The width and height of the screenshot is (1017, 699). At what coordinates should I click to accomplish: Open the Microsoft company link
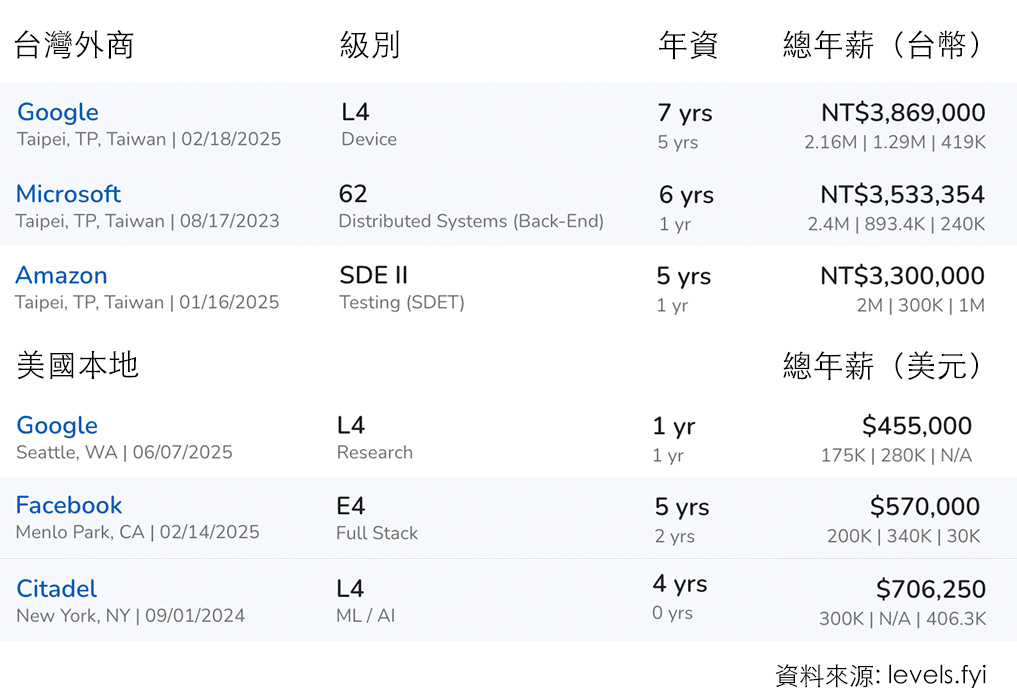click(x=68, y=194)
